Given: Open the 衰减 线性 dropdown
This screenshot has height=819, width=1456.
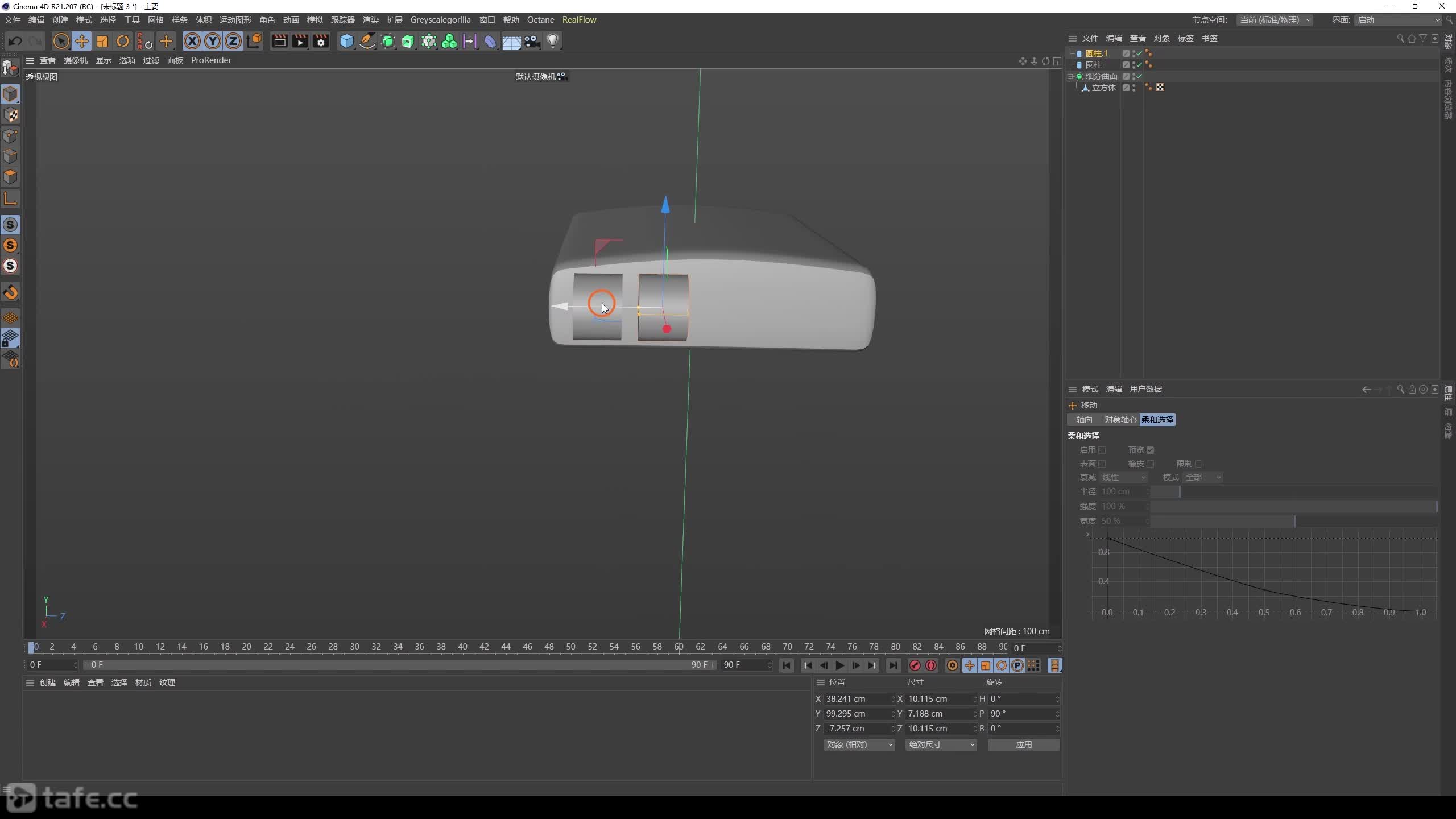Looking at the screenshot, I should point(1124,477).
